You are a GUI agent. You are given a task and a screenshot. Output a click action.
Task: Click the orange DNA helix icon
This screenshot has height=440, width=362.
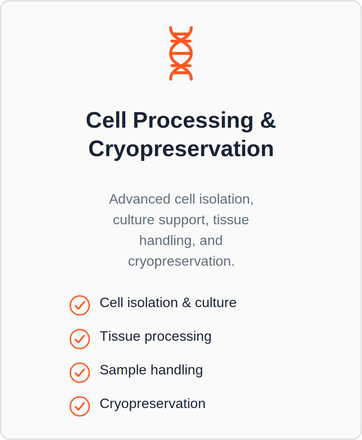181,53
